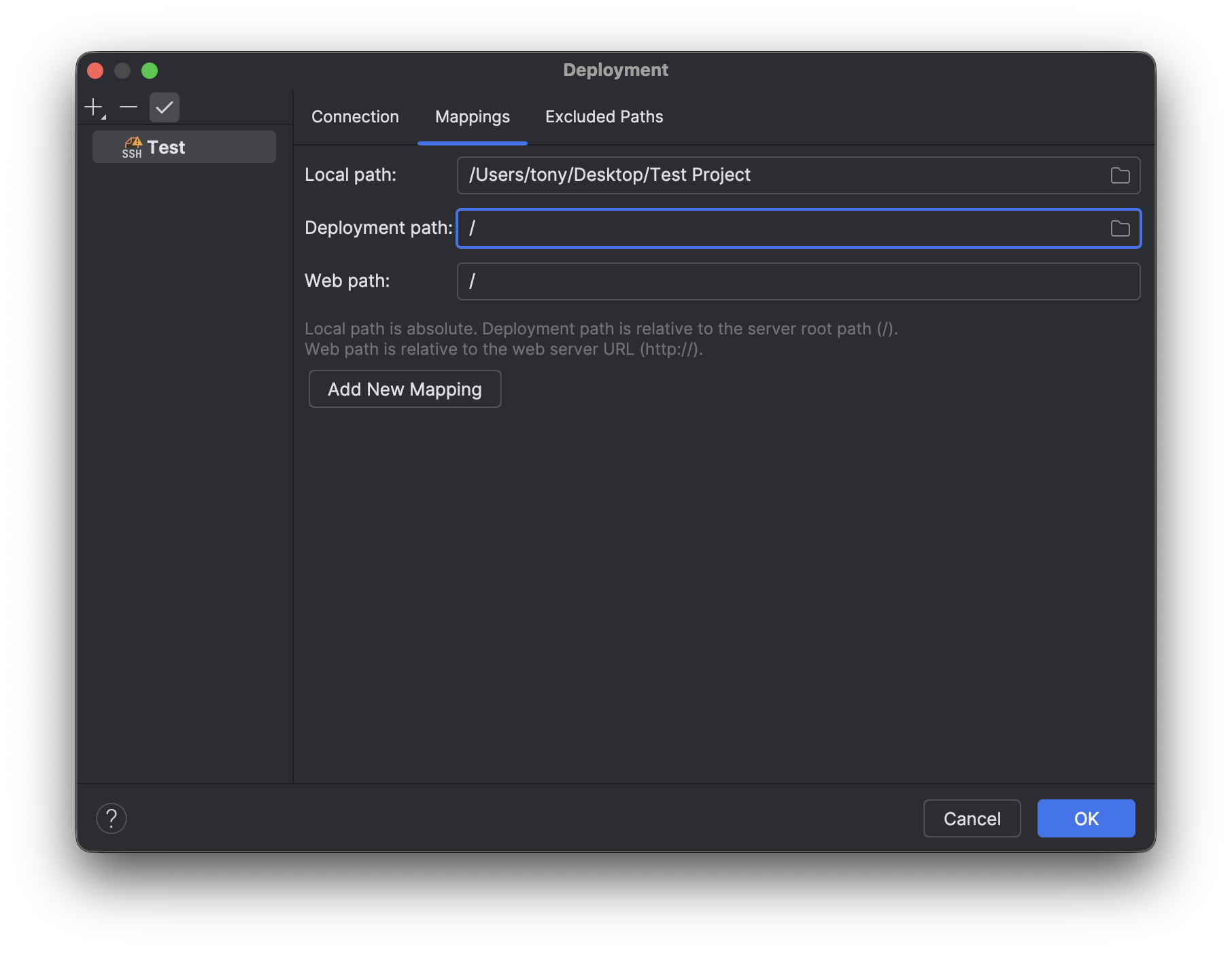1232x953 pixels.
Task: Switch to the Connection tab
Action: (354, 116)
